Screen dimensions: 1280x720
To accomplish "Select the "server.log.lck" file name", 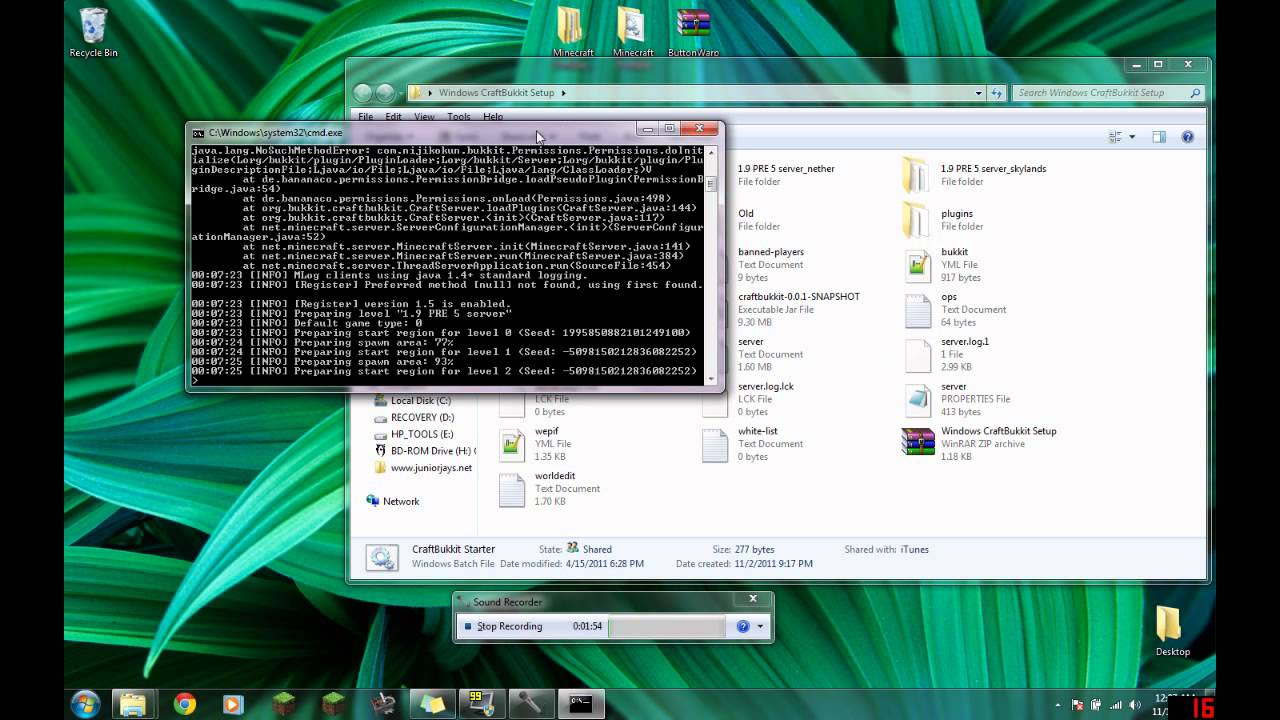I will point(766,387).
